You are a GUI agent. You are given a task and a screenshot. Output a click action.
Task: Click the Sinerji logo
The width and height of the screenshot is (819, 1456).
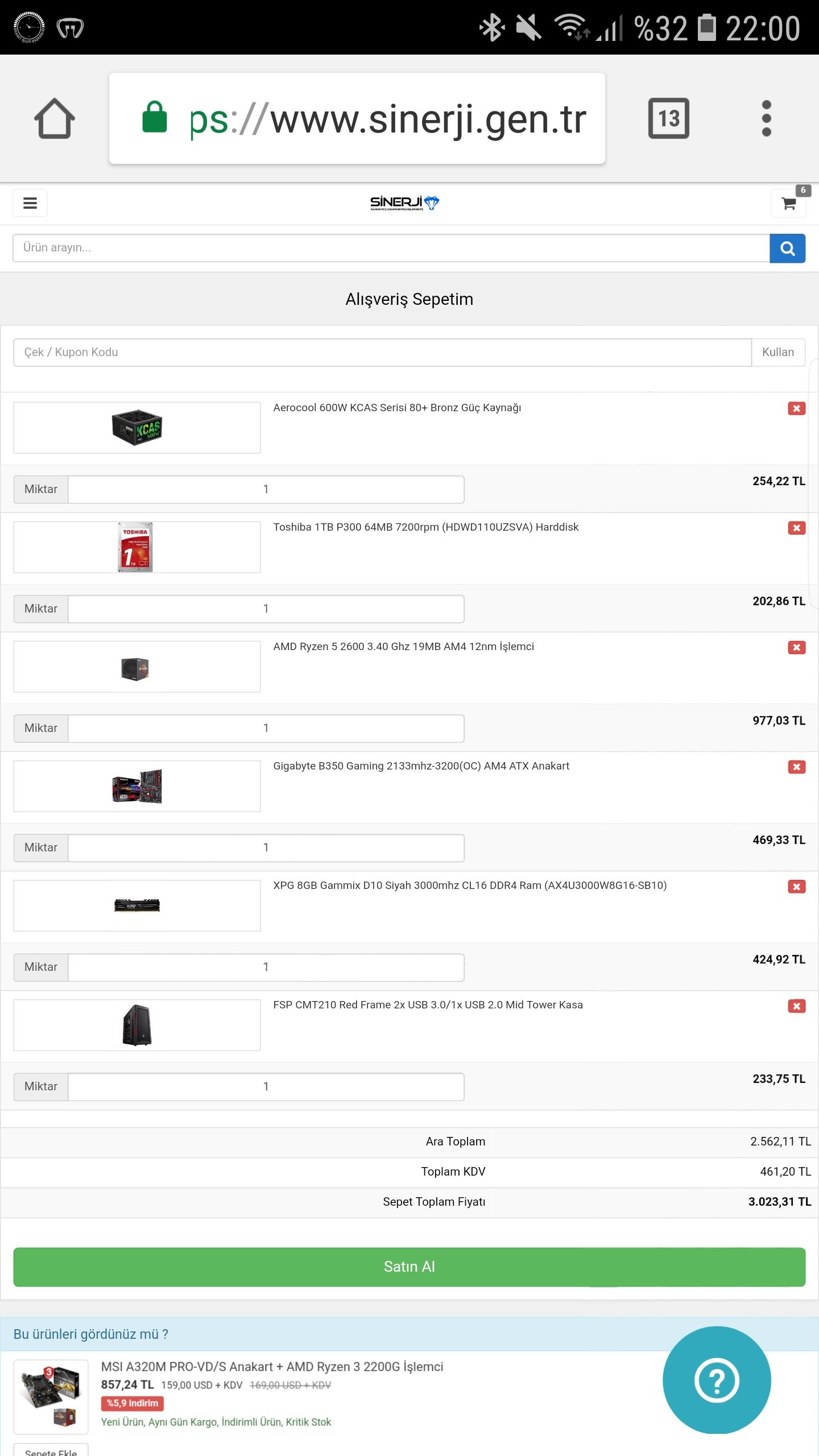[404, 203]
